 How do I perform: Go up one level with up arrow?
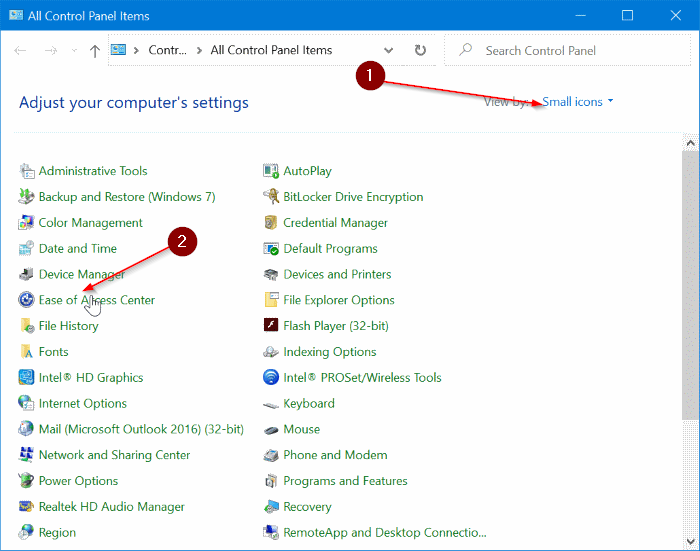(94, 50)
